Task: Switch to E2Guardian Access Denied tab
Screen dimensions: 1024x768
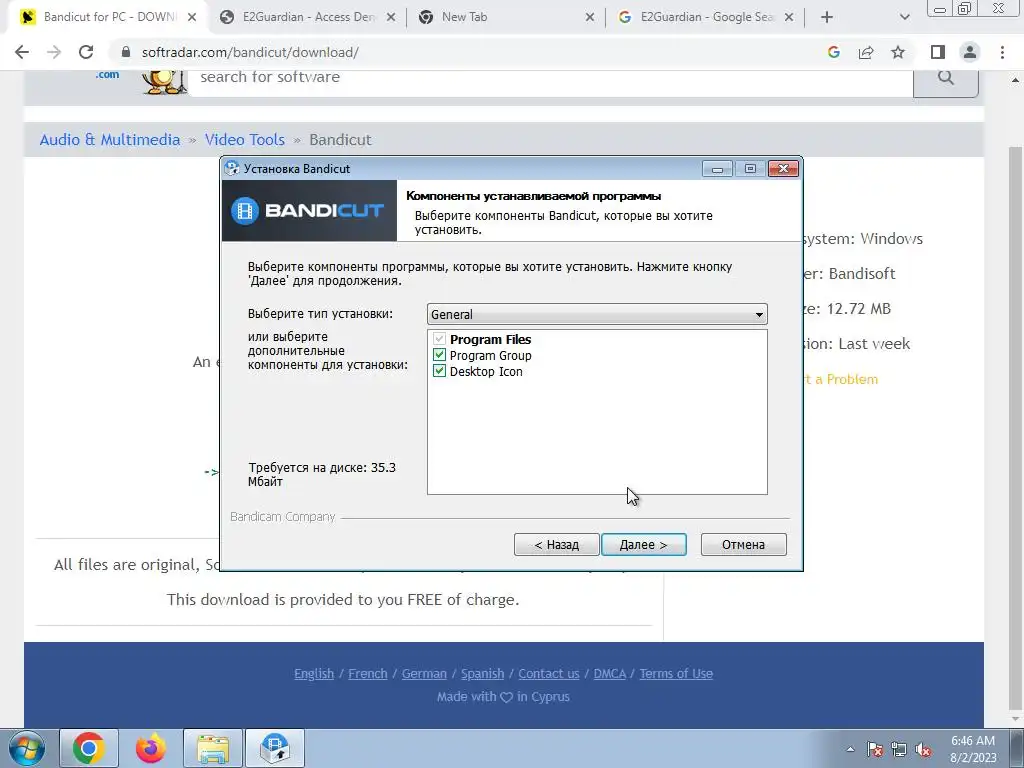Action: [x=308, y=17]
